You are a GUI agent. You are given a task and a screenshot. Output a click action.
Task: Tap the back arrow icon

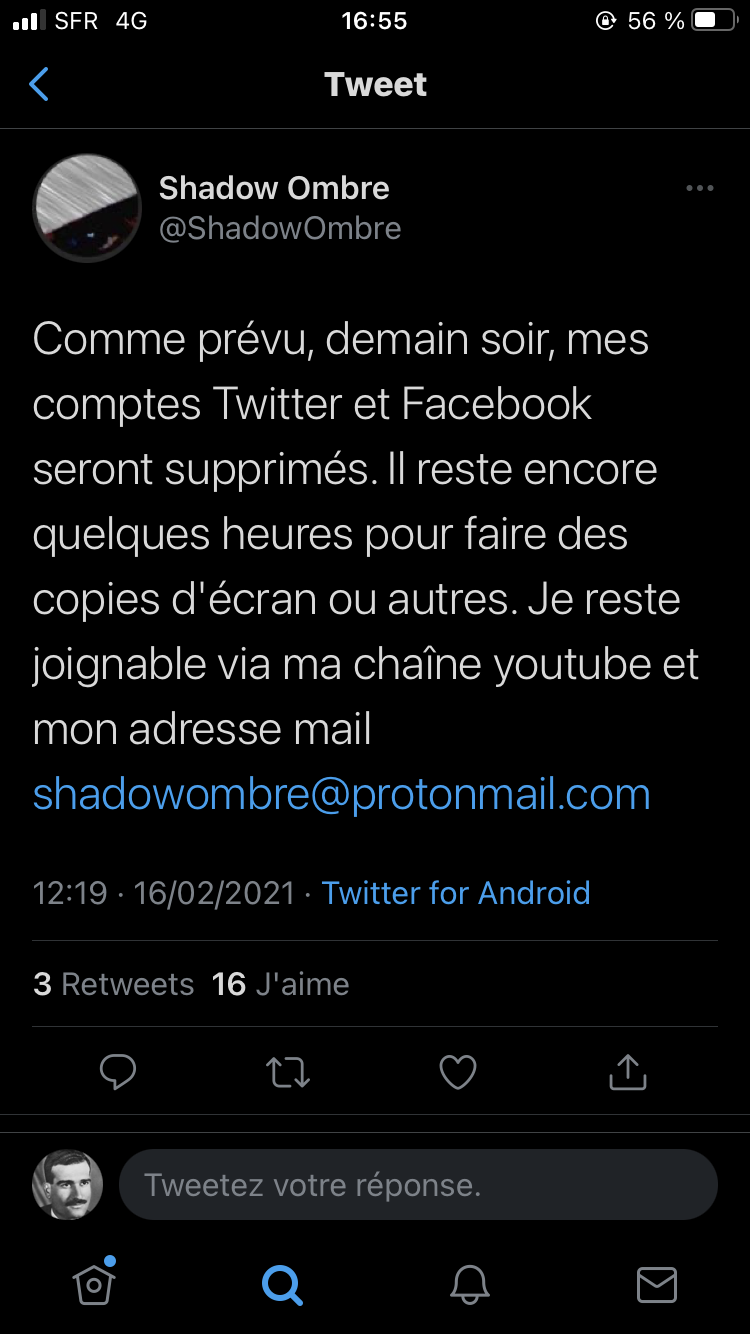(x=39, y=85)
